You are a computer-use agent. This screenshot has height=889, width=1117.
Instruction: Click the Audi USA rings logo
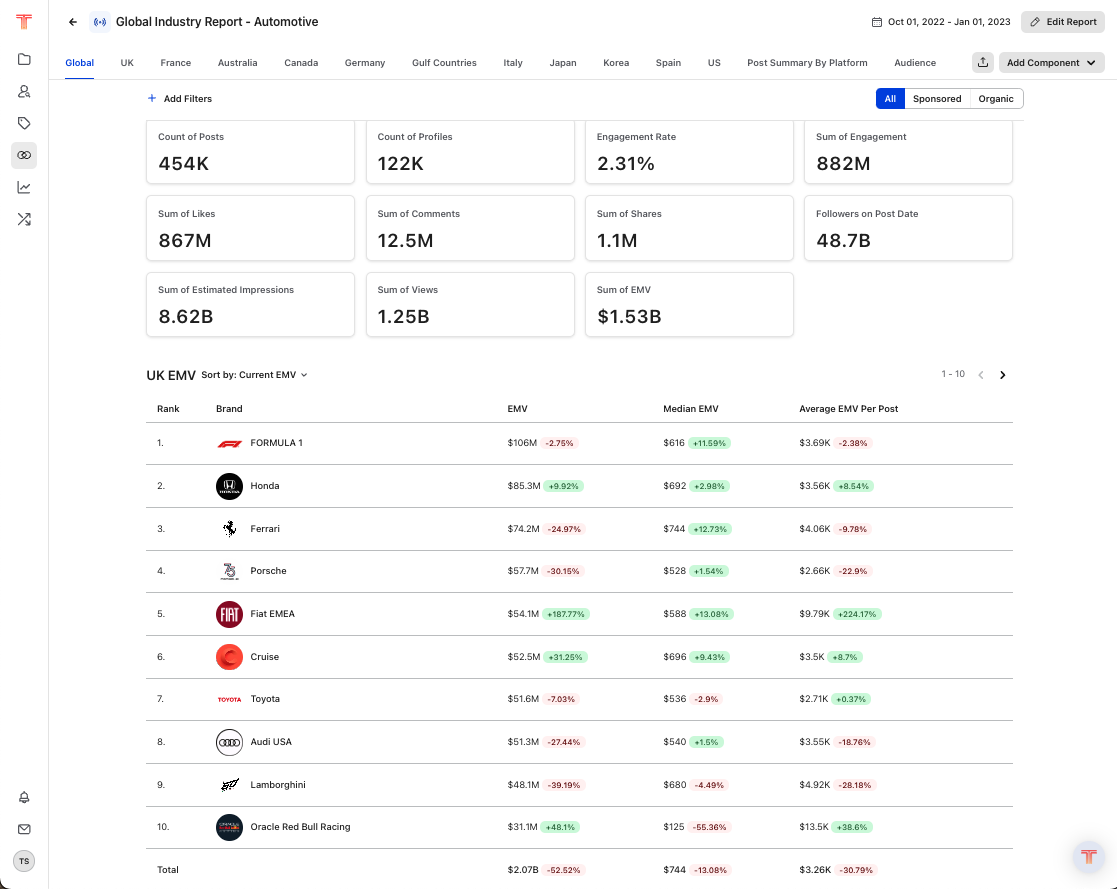point(229,742)
